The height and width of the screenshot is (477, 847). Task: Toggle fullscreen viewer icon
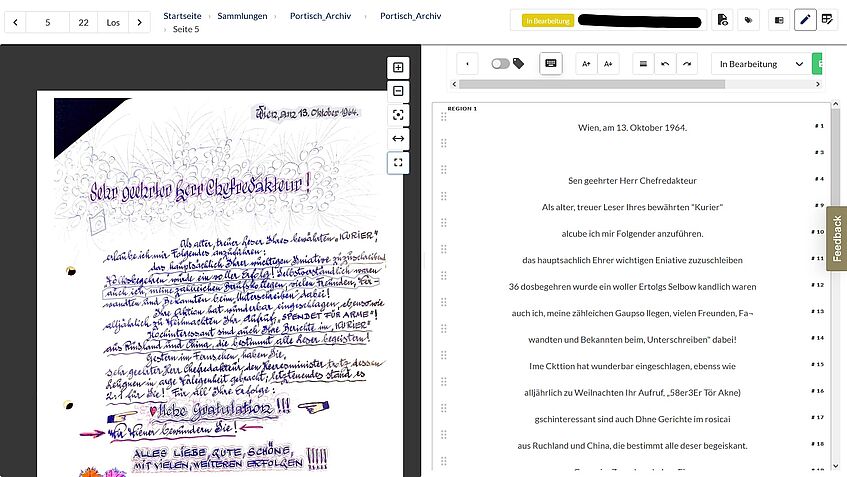(x=398, y=163)
